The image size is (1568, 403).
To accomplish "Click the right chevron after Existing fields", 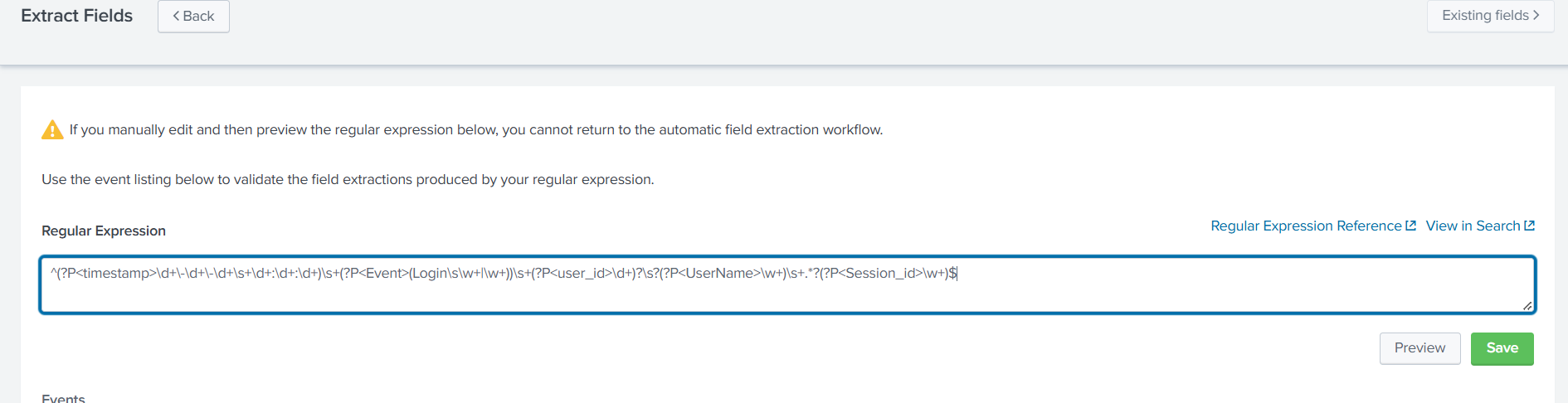I will (x=1536, y=16).
